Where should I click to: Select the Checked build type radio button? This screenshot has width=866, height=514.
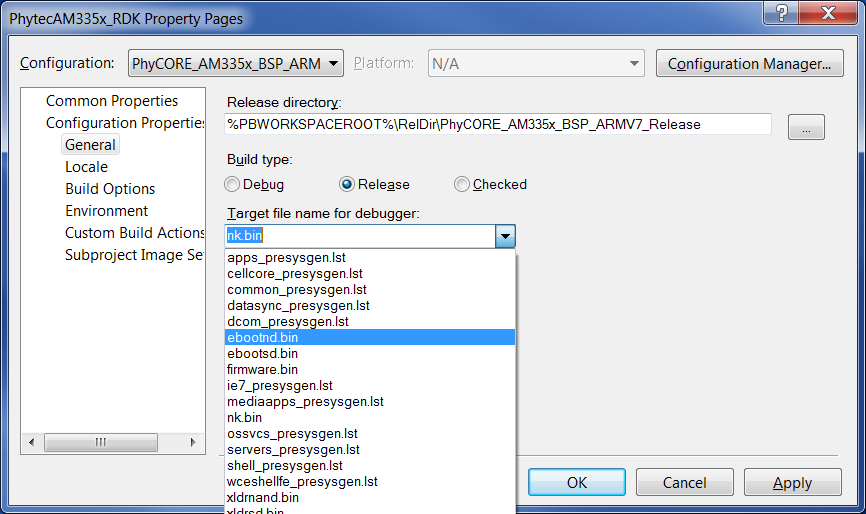pos(462,184)
